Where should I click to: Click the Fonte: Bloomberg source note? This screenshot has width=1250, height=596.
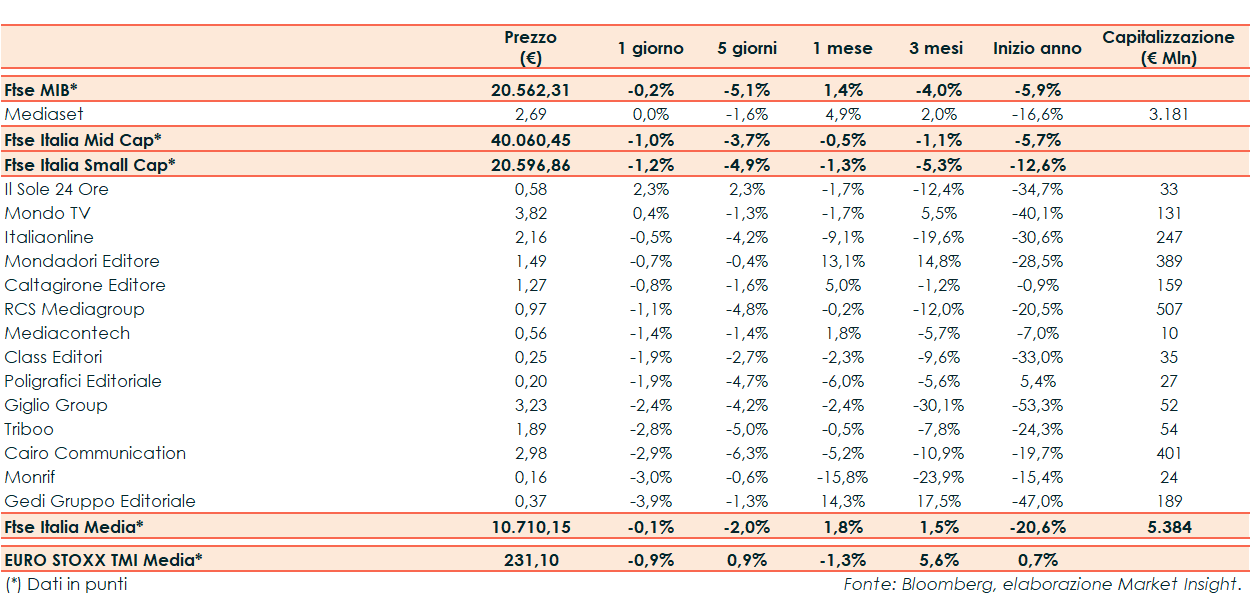[1042, 584]
